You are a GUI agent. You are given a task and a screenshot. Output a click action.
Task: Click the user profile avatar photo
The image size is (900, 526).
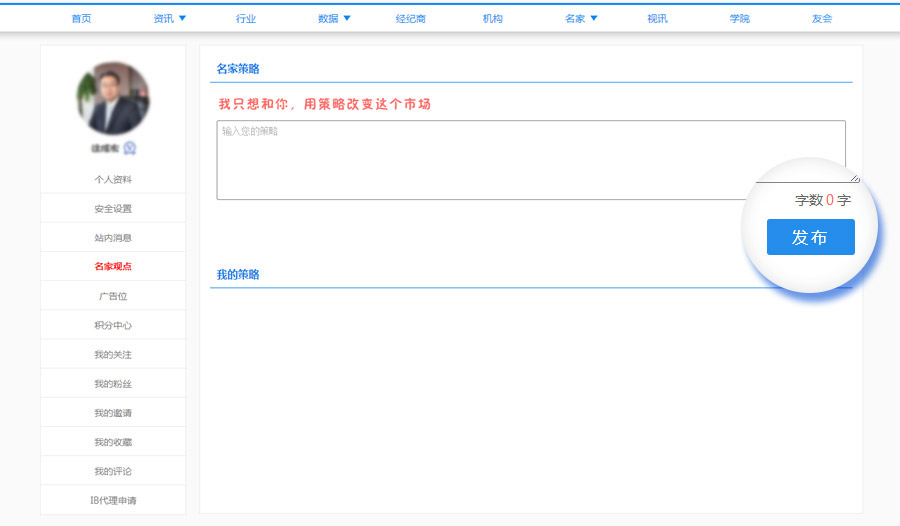point(113,98)
